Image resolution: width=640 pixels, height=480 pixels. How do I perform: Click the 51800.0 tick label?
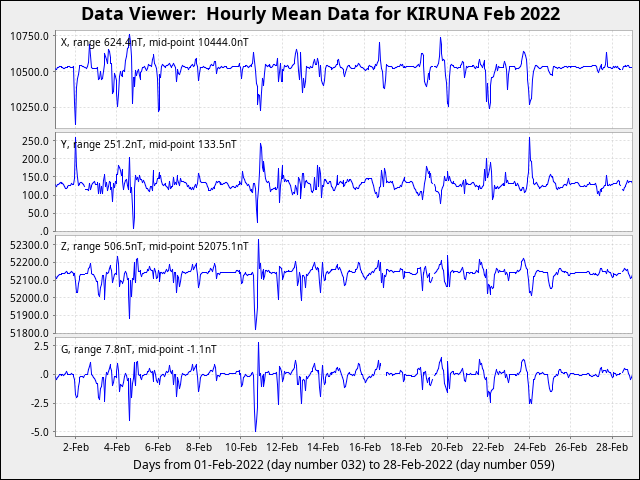(29, 333)
